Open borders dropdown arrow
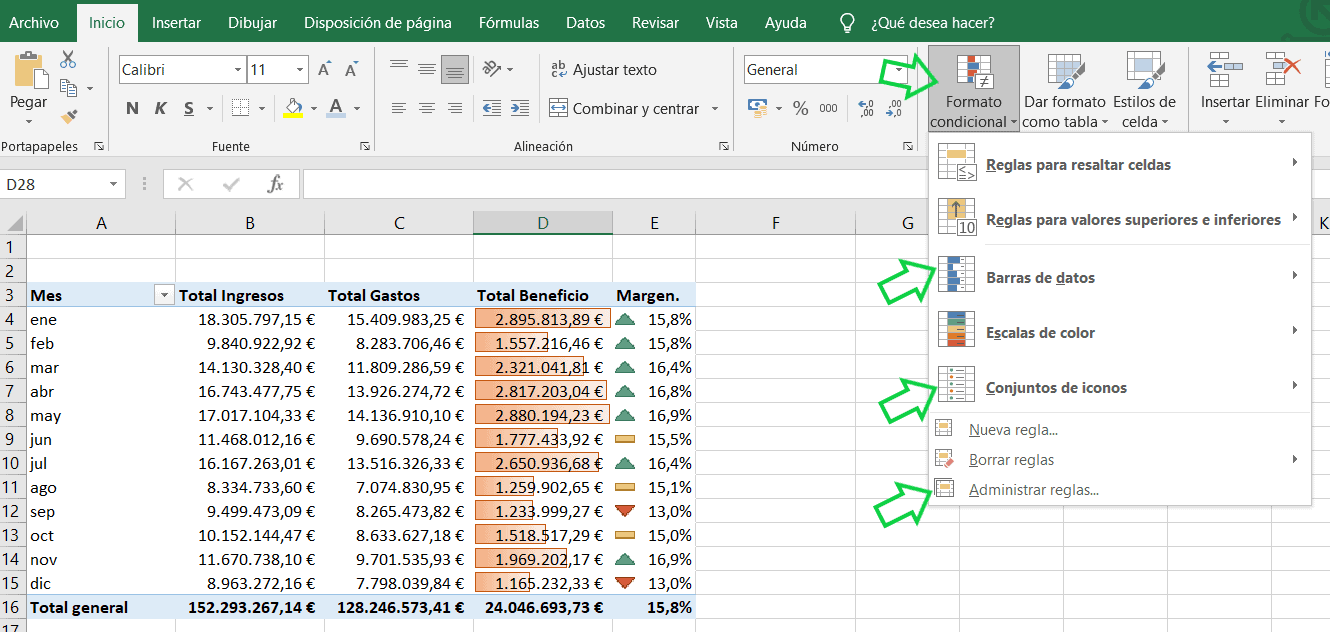The height and width of the screenshot is (632, 1330). coord(262,108)
